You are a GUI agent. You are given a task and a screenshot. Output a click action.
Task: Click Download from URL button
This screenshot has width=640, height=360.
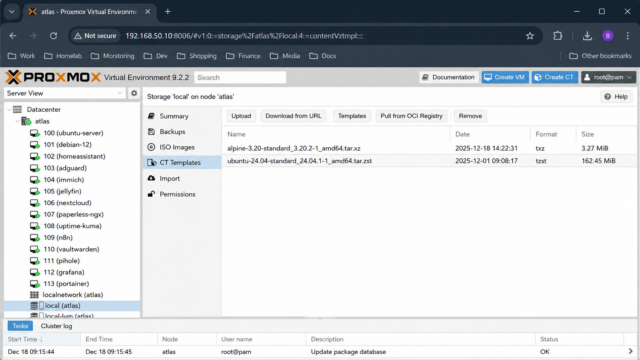tap(293, 116)
